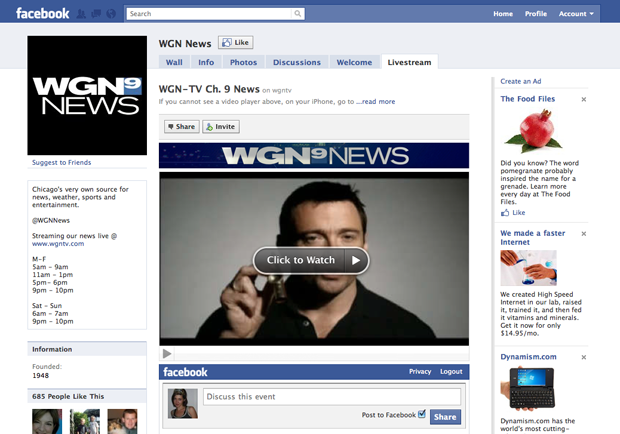Open the Discussions tab
620x434 pixels.
(x=297, y=62)
